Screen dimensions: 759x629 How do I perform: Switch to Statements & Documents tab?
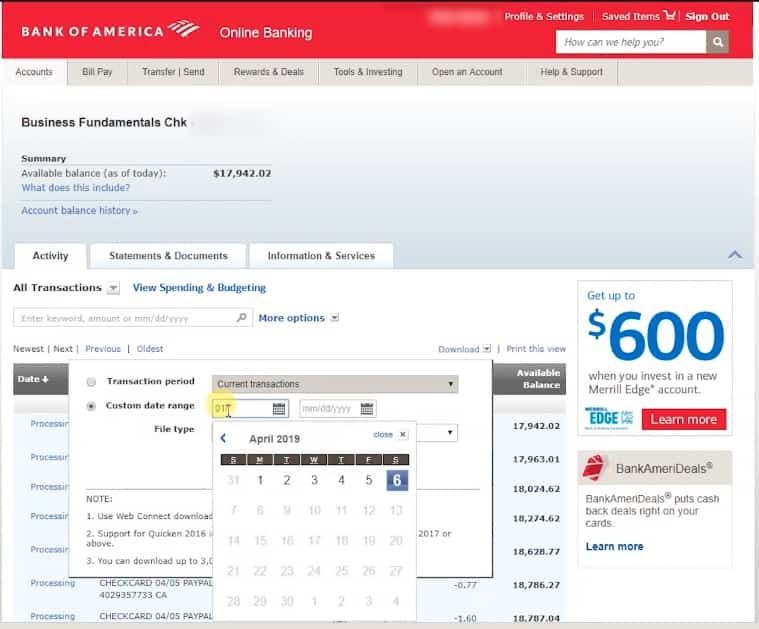click(168, 256)
